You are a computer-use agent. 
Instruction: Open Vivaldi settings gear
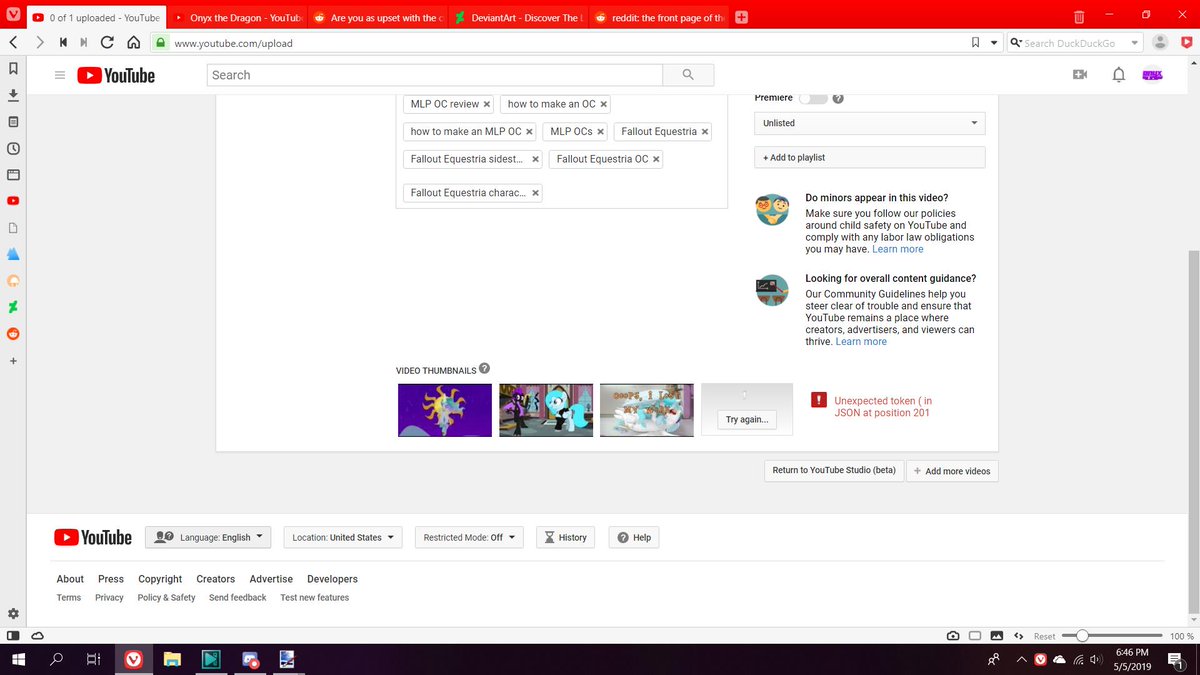click(13, 613)
